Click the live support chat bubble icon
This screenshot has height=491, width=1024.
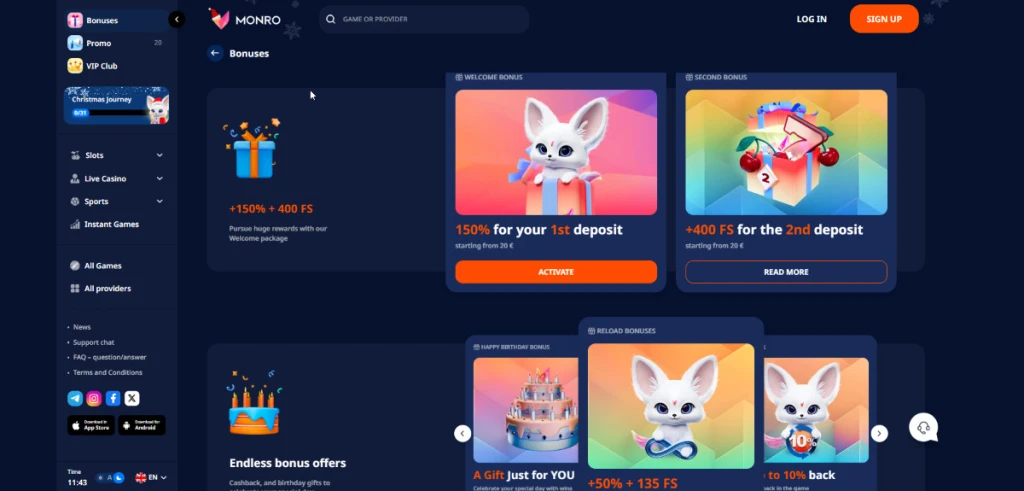[x=923, y=428]
